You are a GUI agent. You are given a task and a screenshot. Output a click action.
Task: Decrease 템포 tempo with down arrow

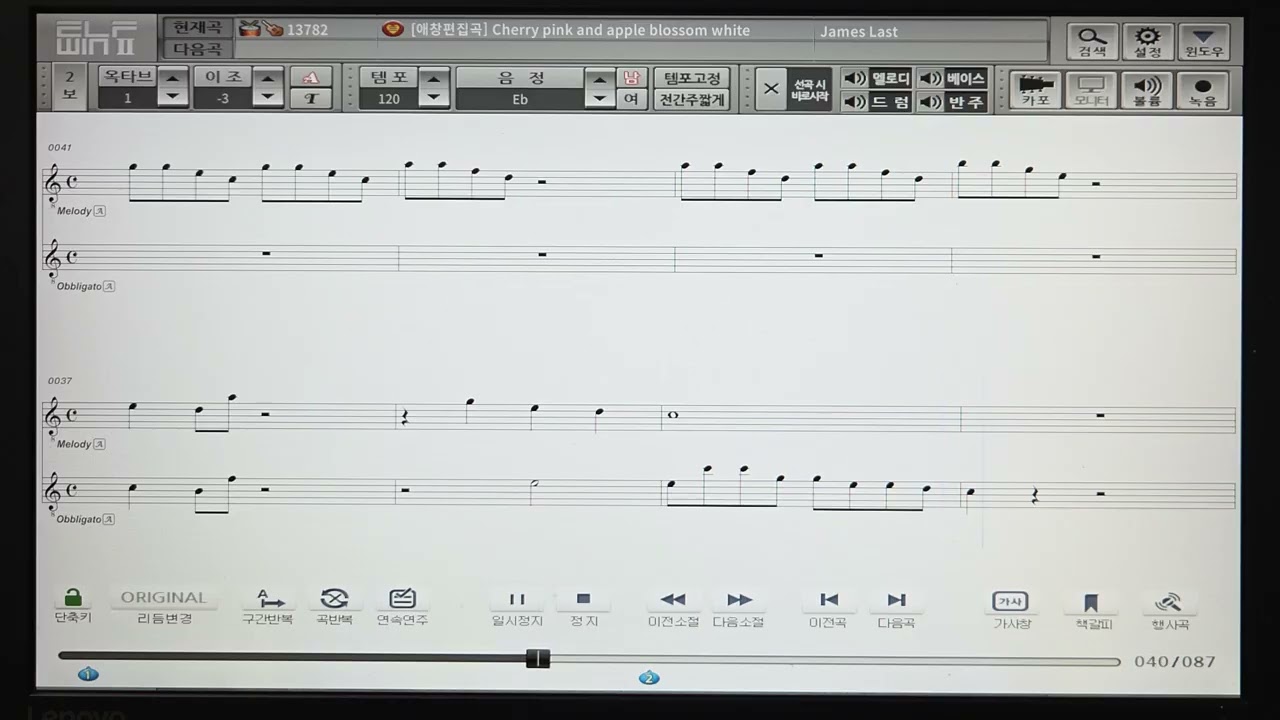point(434,98)
